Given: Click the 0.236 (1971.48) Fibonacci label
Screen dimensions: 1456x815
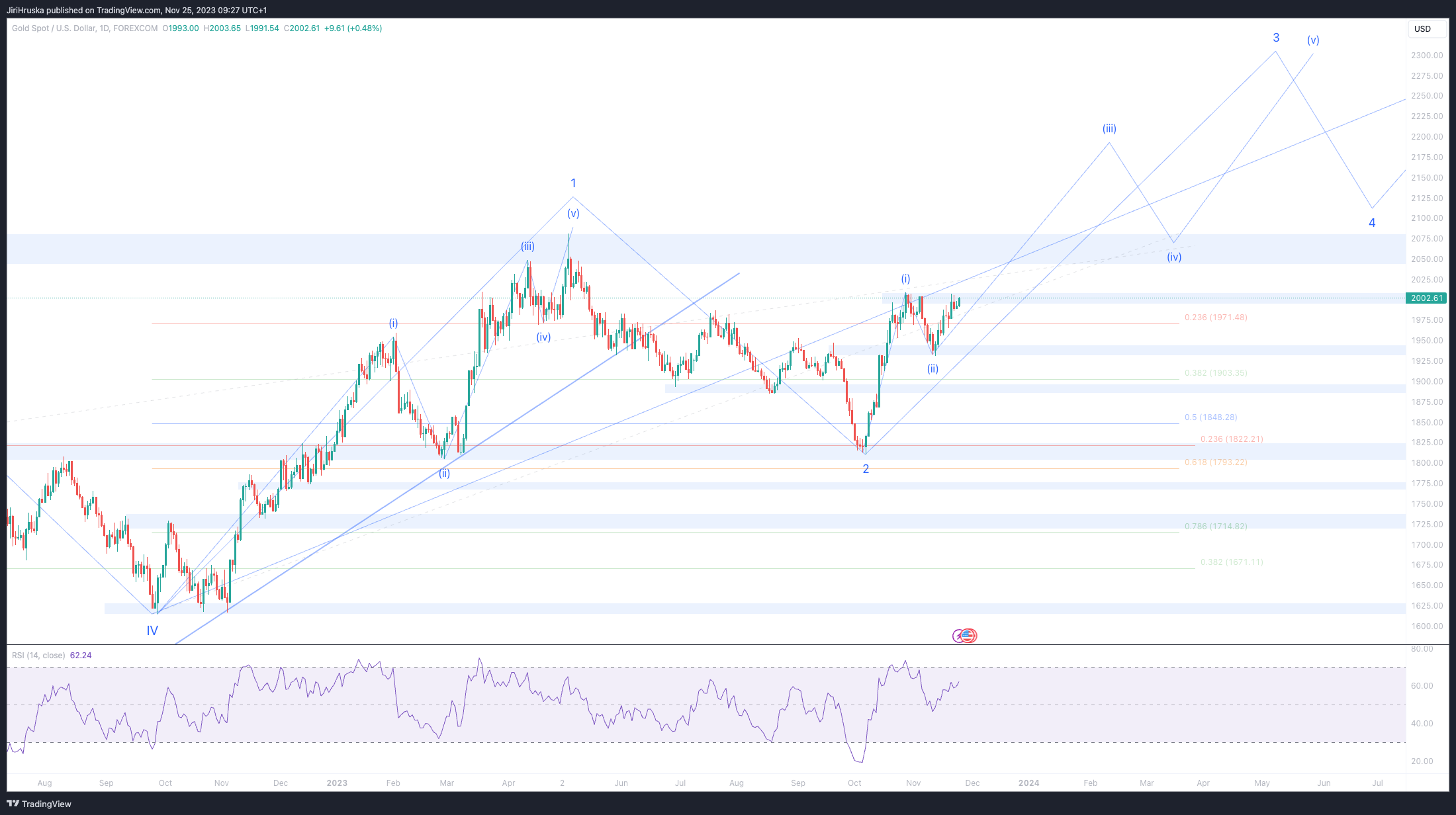Looking at the screenshot, I should click(x=1216, y=318).
